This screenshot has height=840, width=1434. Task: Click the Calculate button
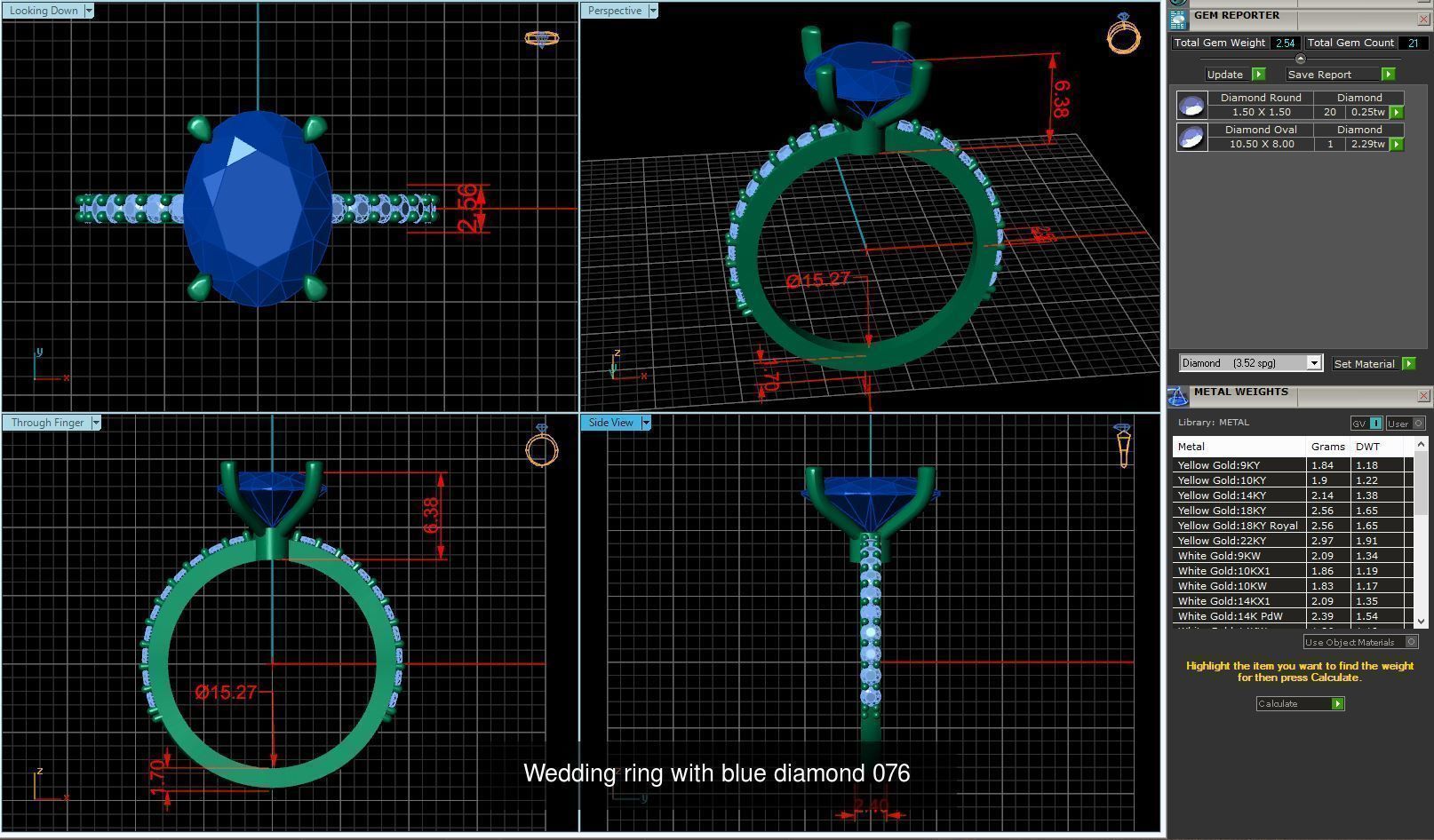1300,703
